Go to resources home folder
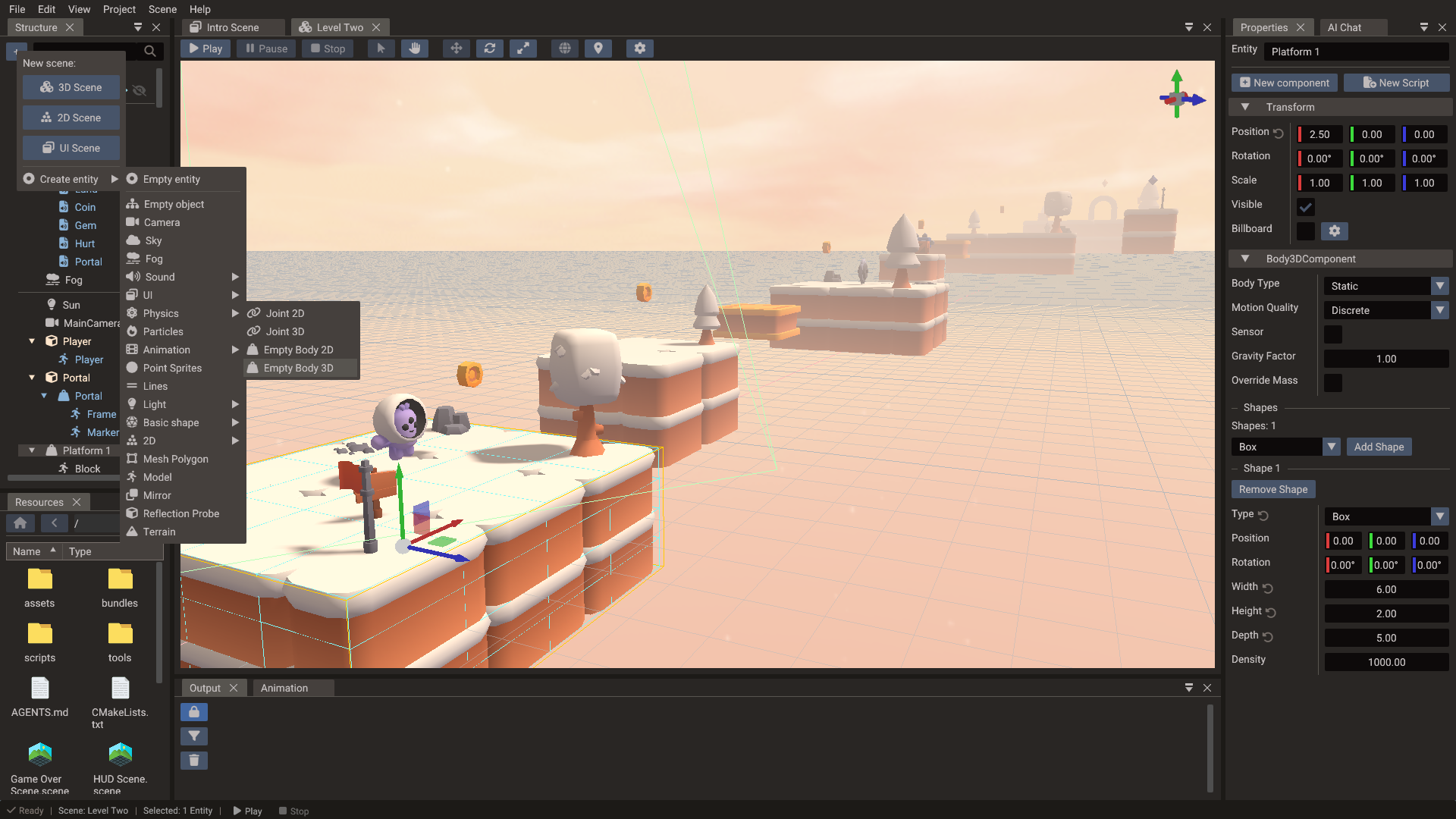This screenshot has height=819, width=1456. [20, 523]
